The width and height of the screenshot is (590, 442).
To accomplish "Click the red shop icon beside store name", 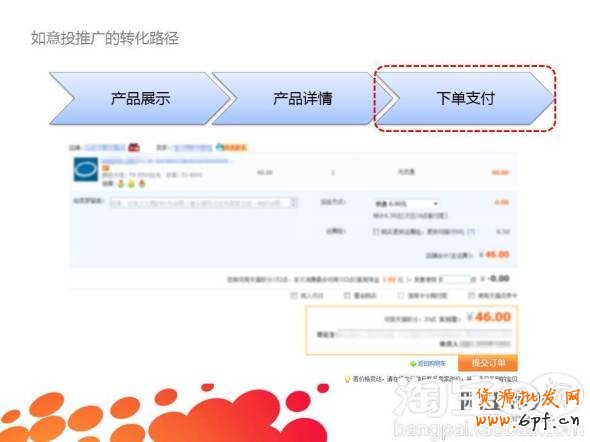I will click(134, 147).
